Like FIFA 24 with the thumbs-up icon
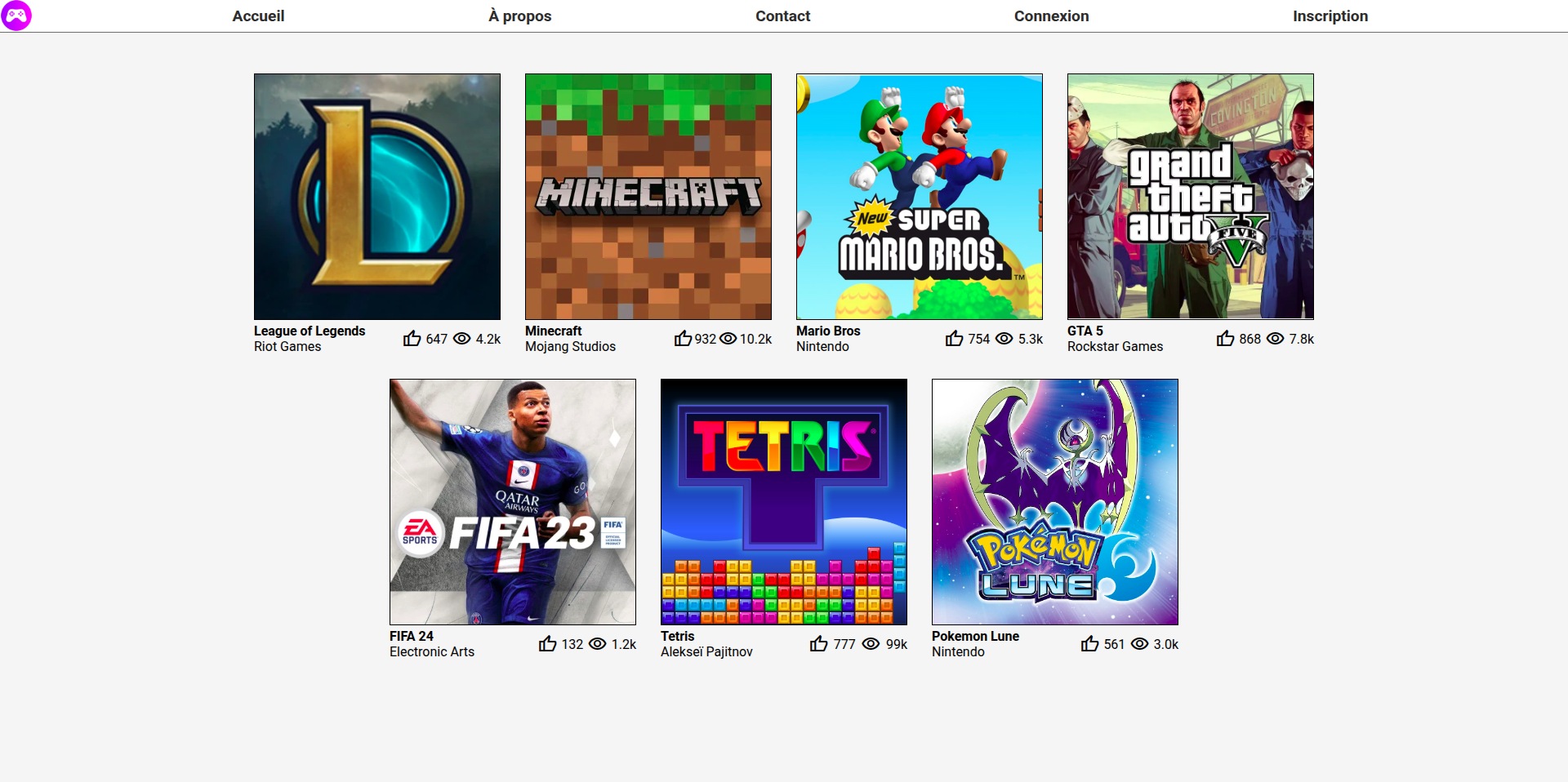Image resolution: width=1568 pixels, height=782 pixels. point(547,644)
